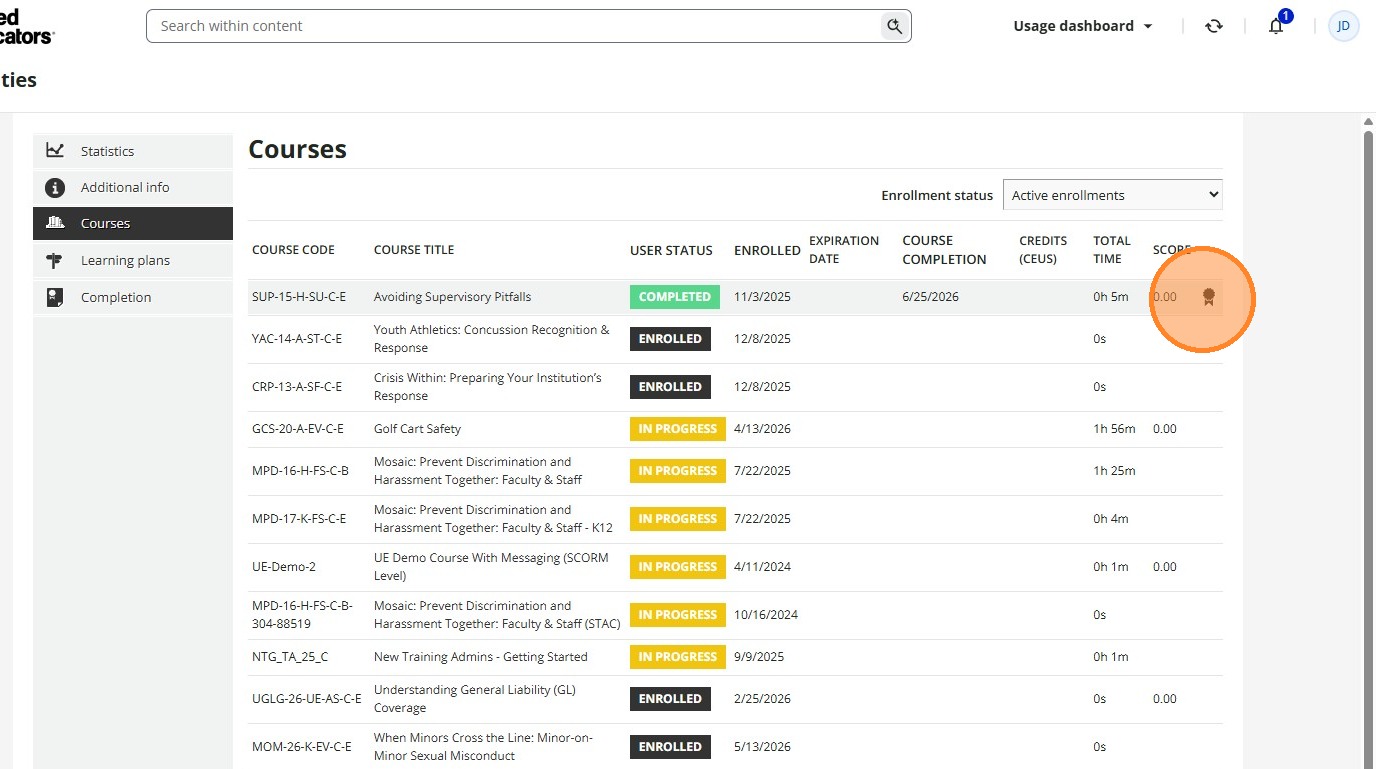Screen dimensions: 1376x769
Task: Click the COURSE CODE column header
Action: (293, 250)
